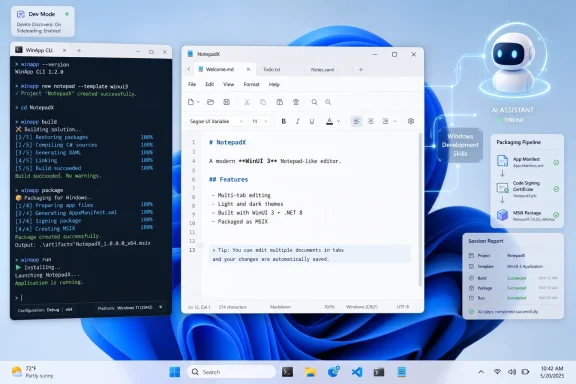
Task: Center align text in NotepadX
Action: point(371,121)
